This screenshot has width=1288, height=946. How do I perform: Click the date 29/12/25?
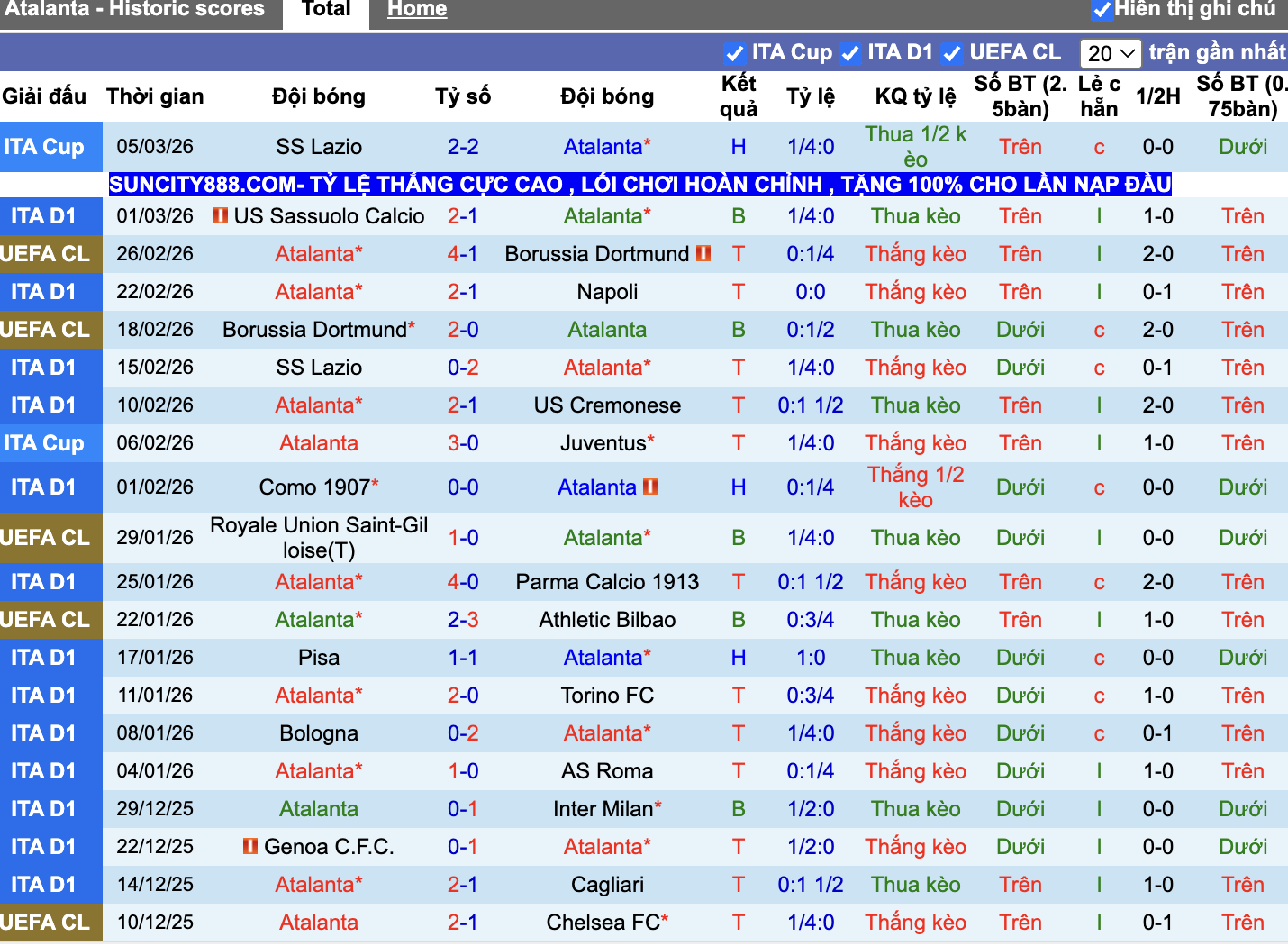(x=155, y=809)
